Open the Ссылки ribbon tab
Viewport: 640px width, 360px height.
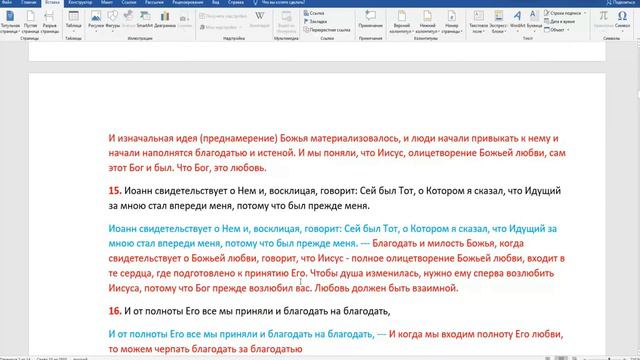tap(129, 2)
